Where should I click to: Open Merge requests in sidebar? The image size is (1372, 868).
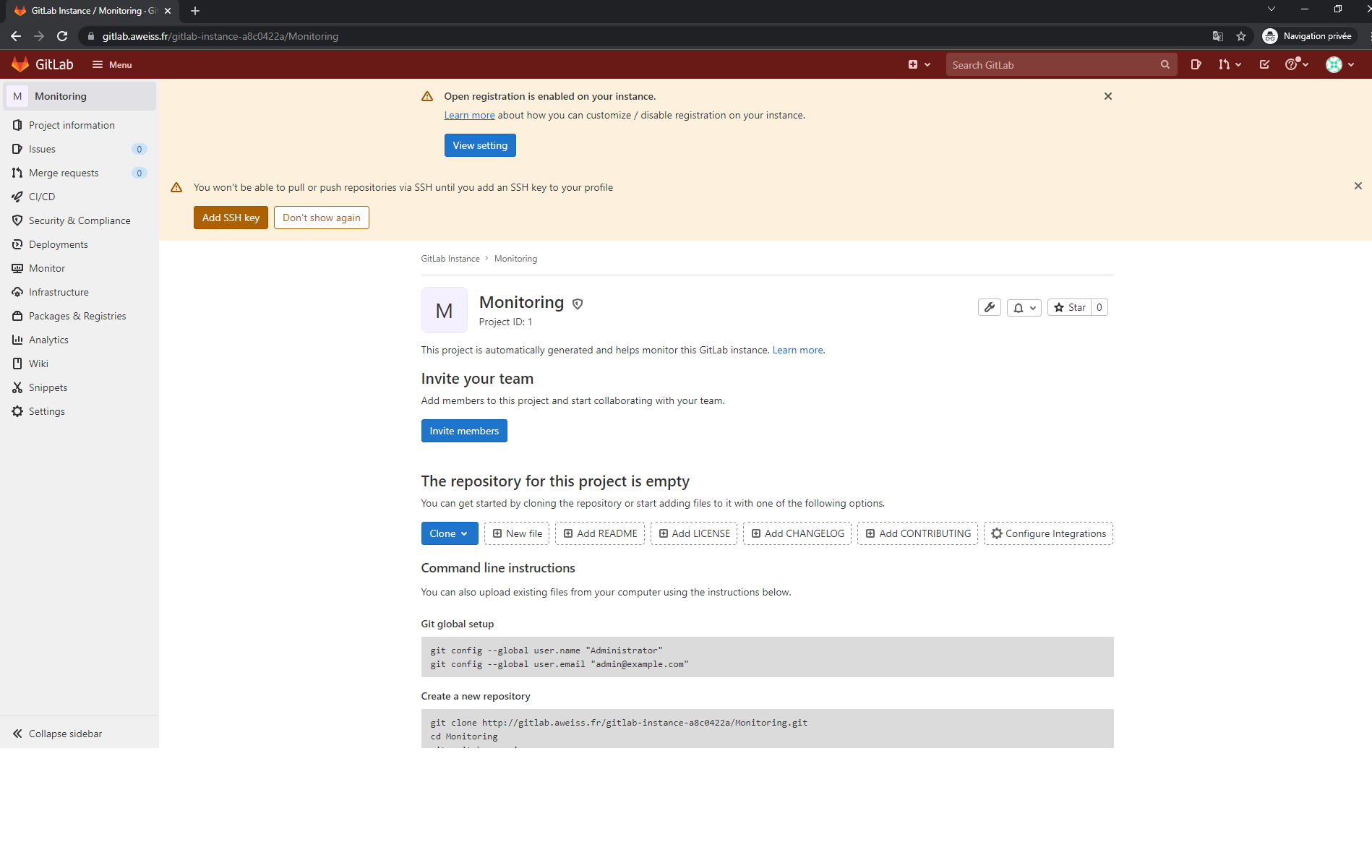(x=80, y=173)
